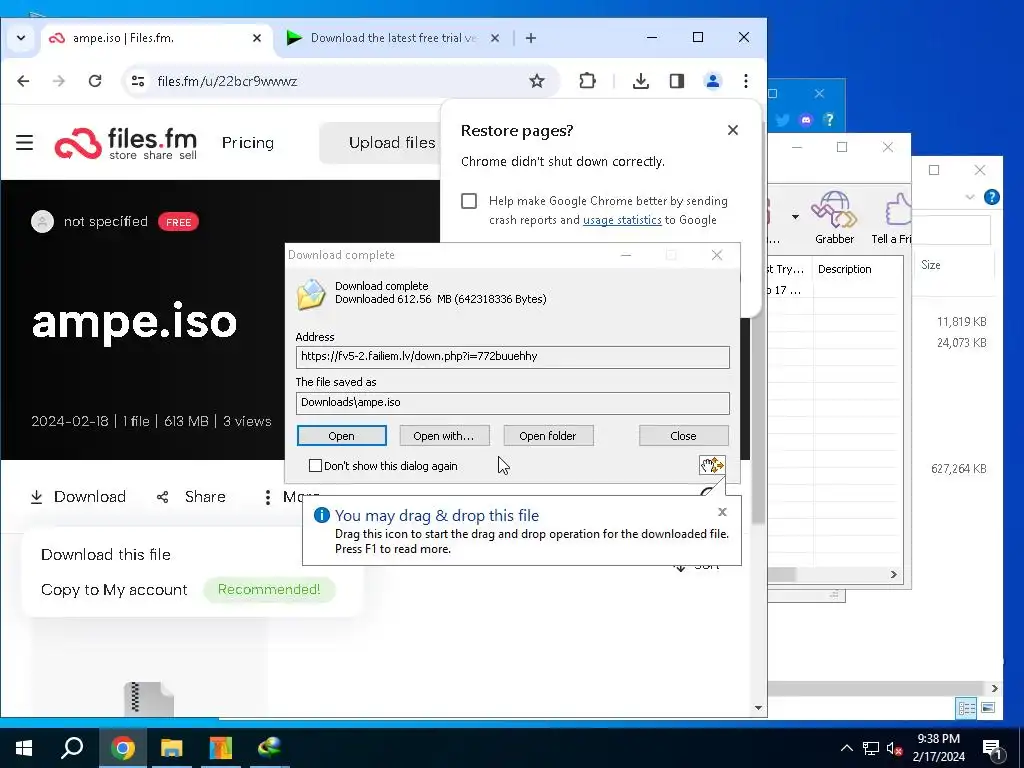Click the Chrome page scroll down arrow
This screenshot has width=1024, height=768.
pyautogui.click(x=758, y=708)
